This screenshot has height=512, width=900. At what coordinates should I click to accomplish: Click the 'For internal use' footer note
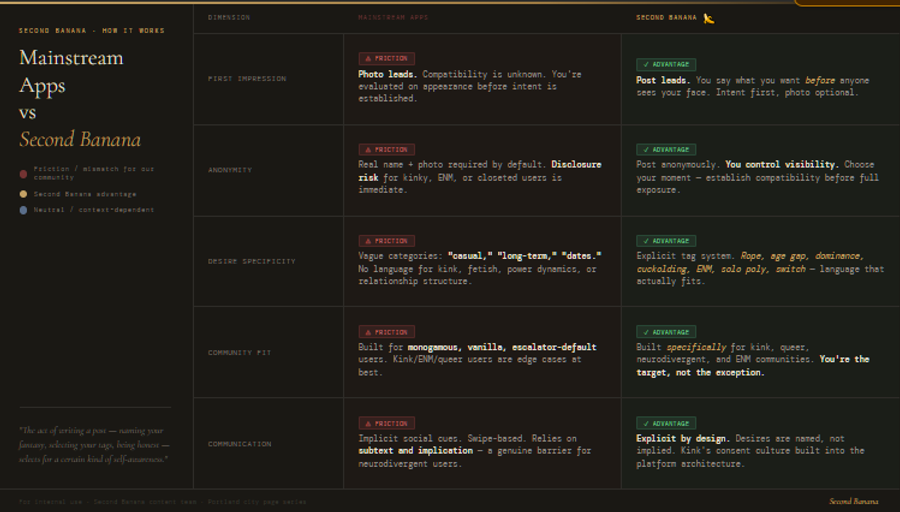click(162, 502)
